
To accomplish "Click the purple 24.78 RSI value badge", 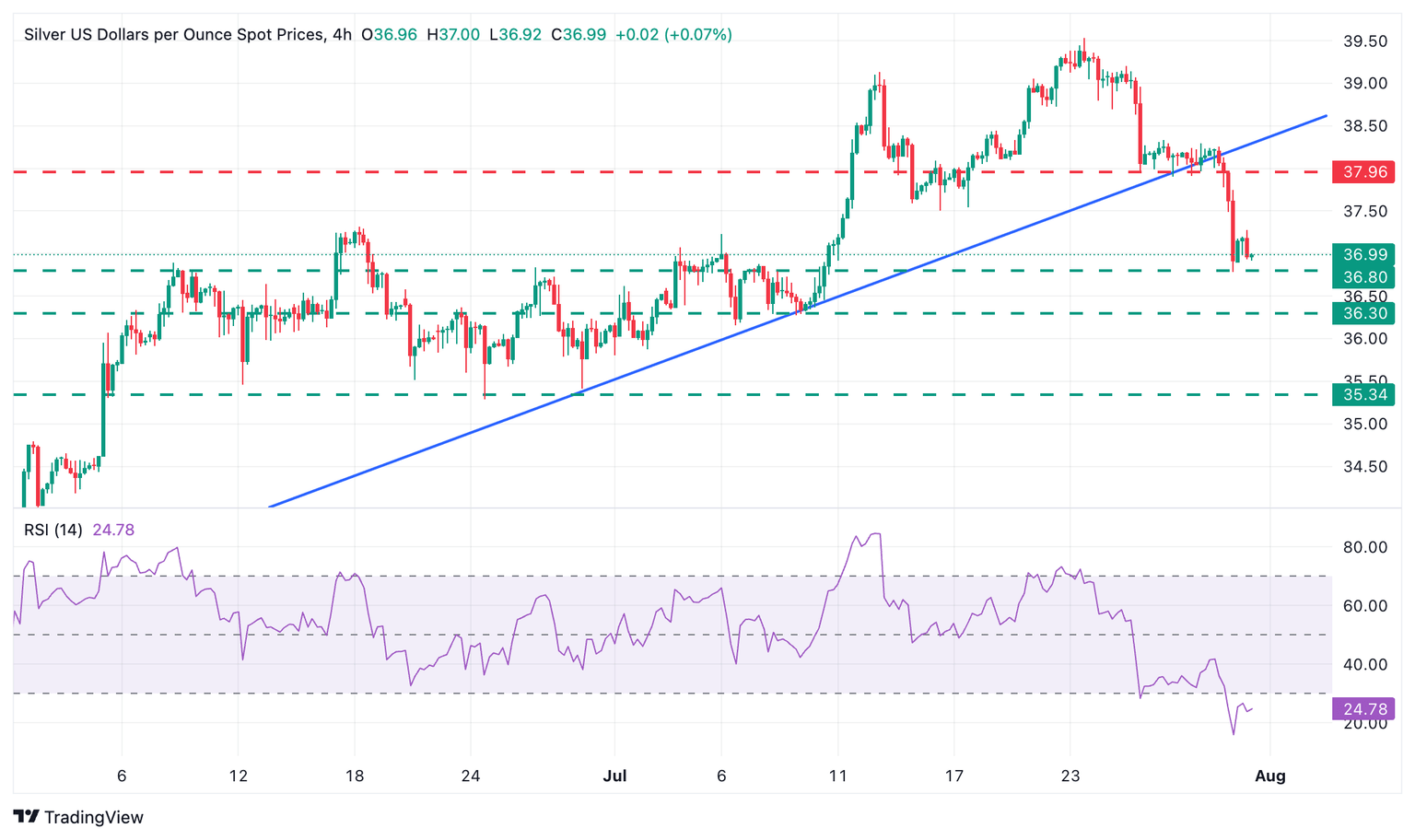I will tap(1364, 708).
